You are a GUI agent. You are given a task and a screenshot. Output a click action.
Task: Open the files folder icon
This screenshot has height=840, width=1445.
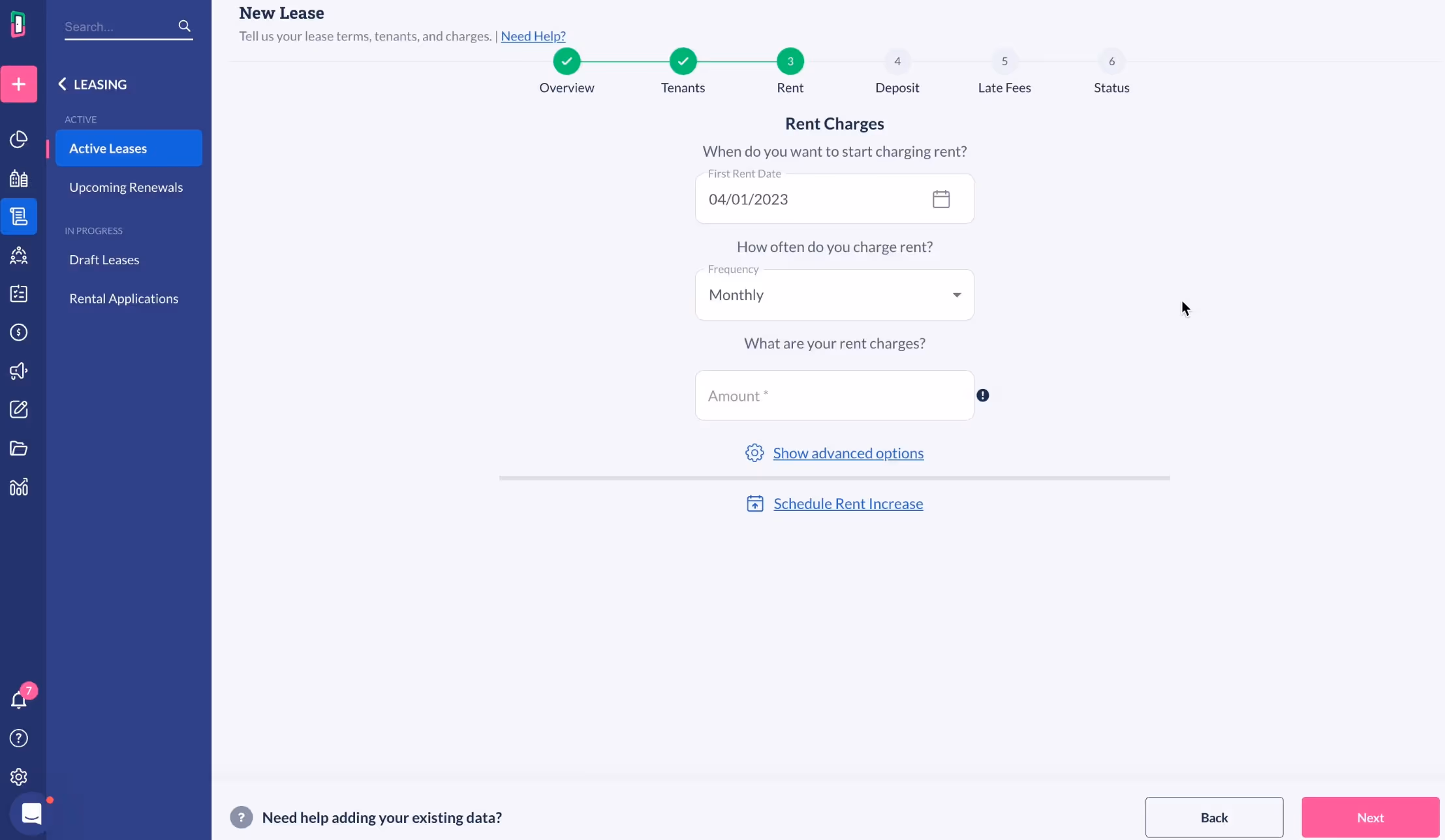point(19,448)
